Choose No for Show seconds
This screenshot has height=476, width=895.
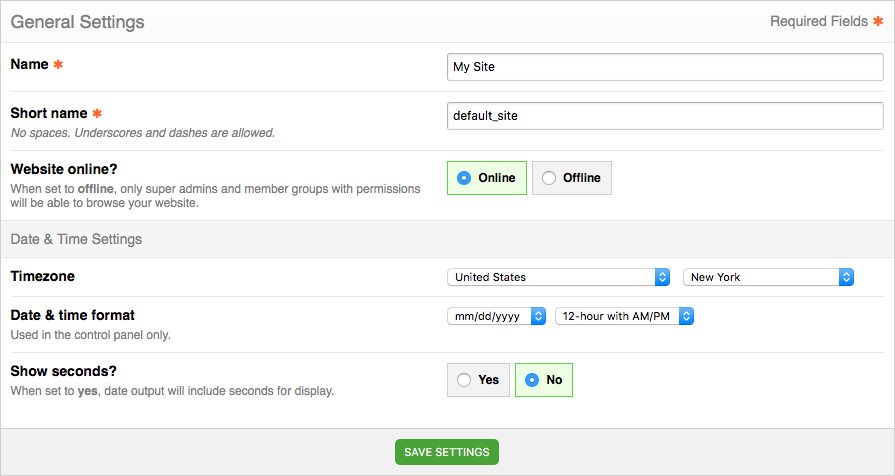click(543, 380)
